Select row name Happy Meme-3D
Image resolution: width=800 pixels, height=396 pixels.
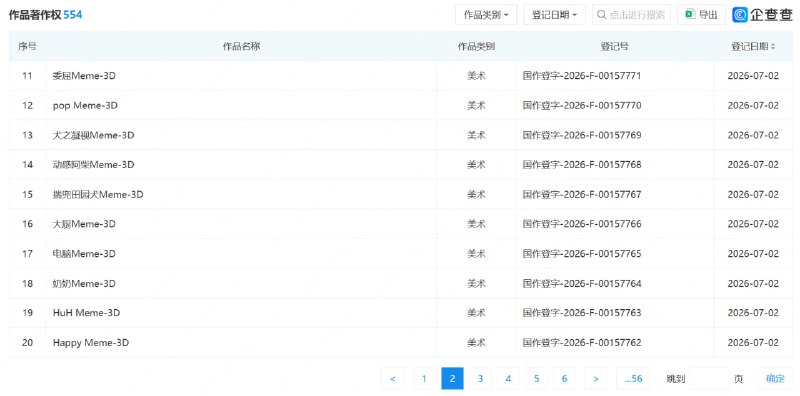pyautogui.click(x=91, y=342)
